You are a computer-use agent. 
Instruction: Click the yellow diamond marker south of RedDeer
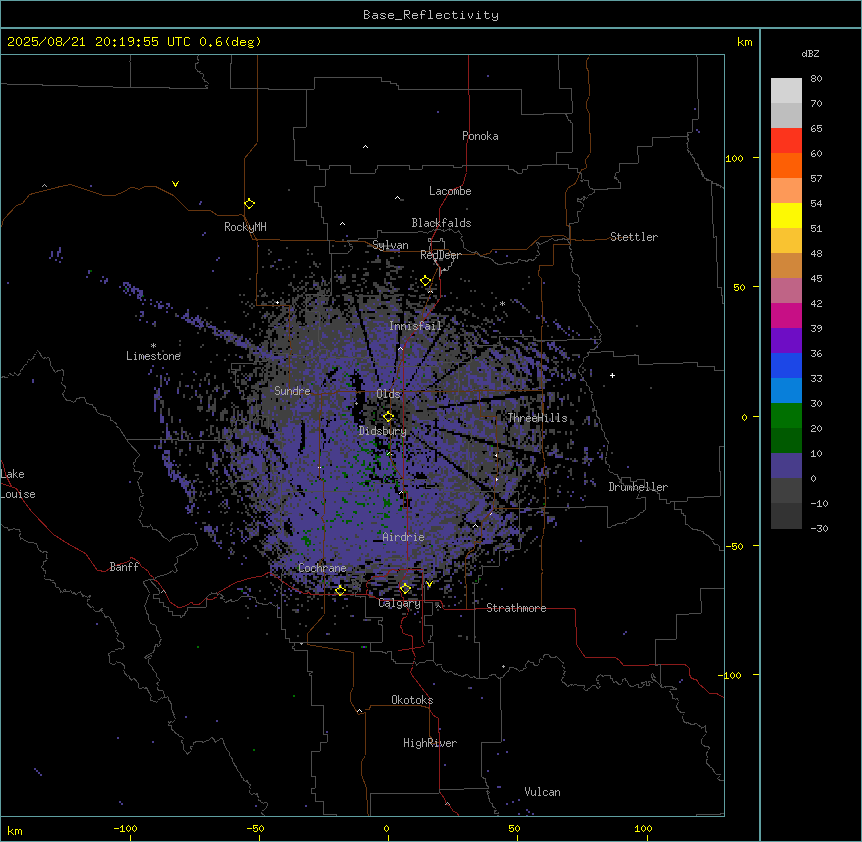(426, 281)
